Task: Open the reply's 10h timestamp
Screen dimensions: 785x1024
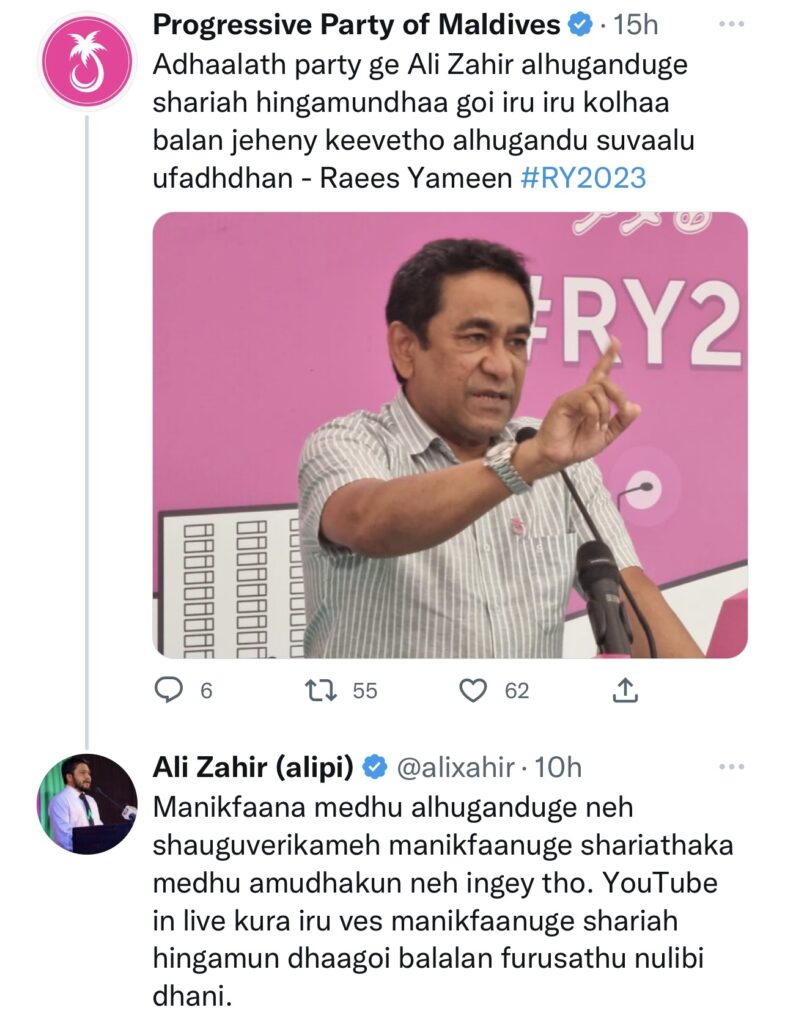Action: [x=559, y=768]
